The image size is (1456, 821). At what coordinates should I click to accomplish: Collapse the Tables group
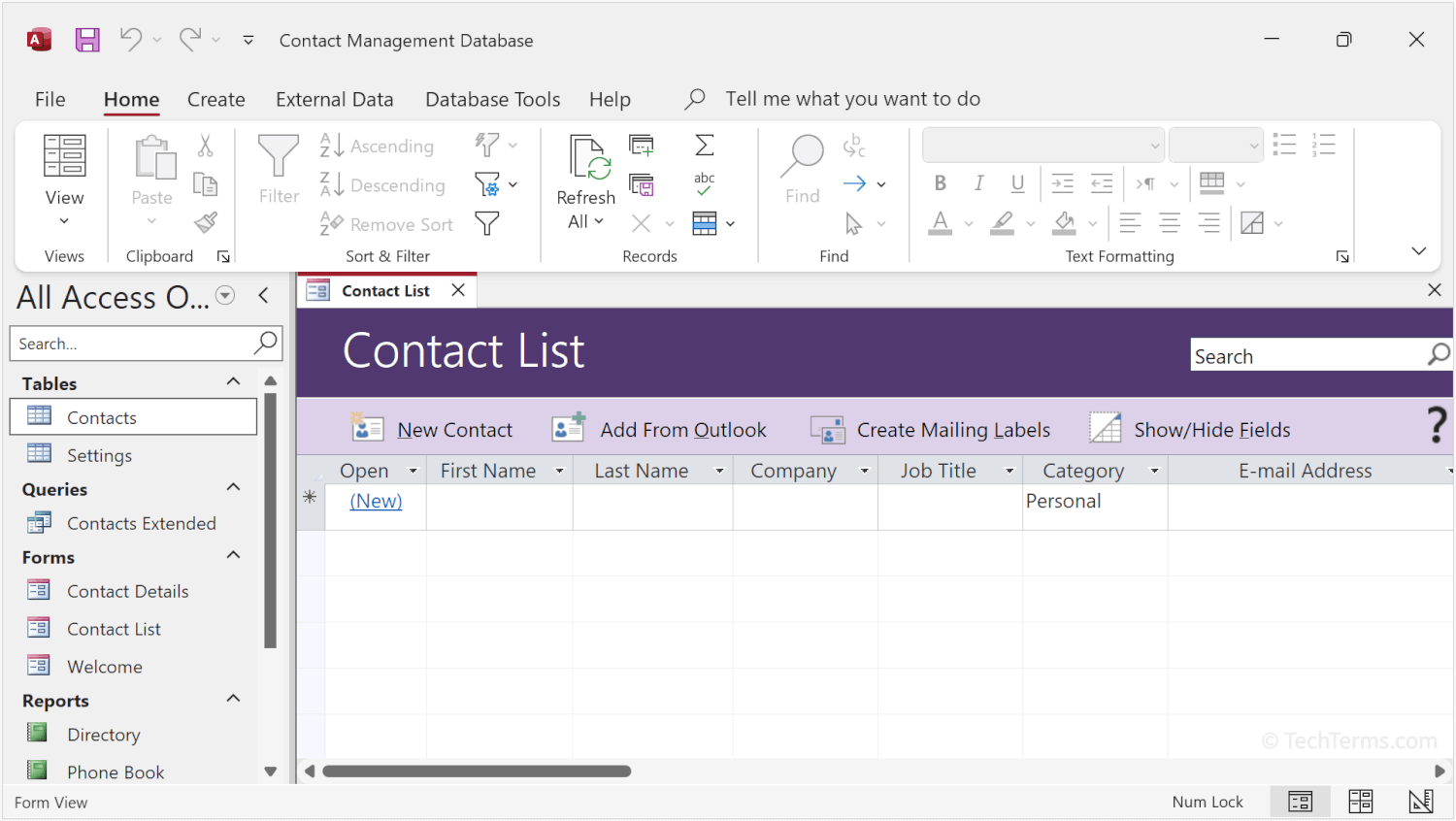click(x=233, y=381)
